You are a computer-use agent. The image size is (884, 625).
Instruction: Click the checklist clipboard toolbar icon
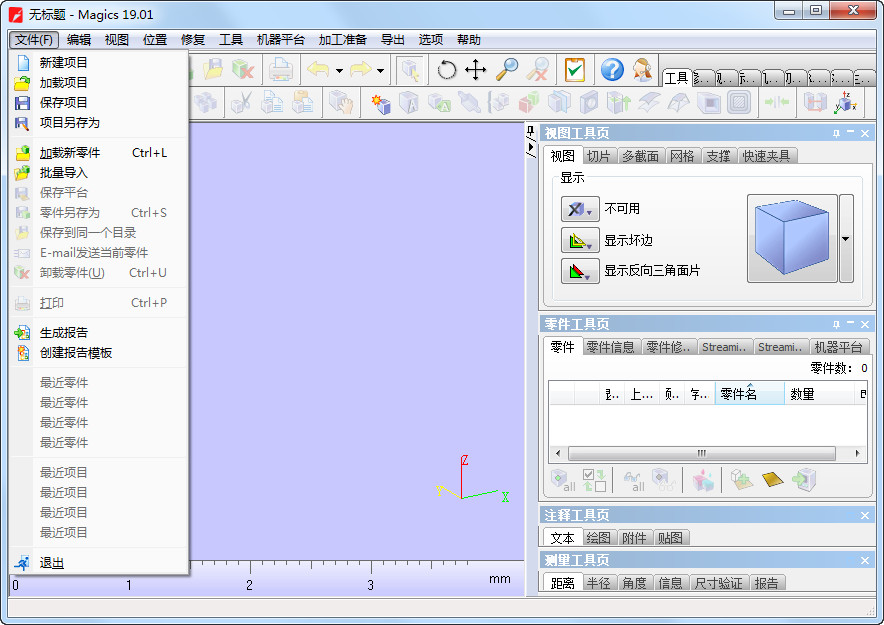click(575, 69)
